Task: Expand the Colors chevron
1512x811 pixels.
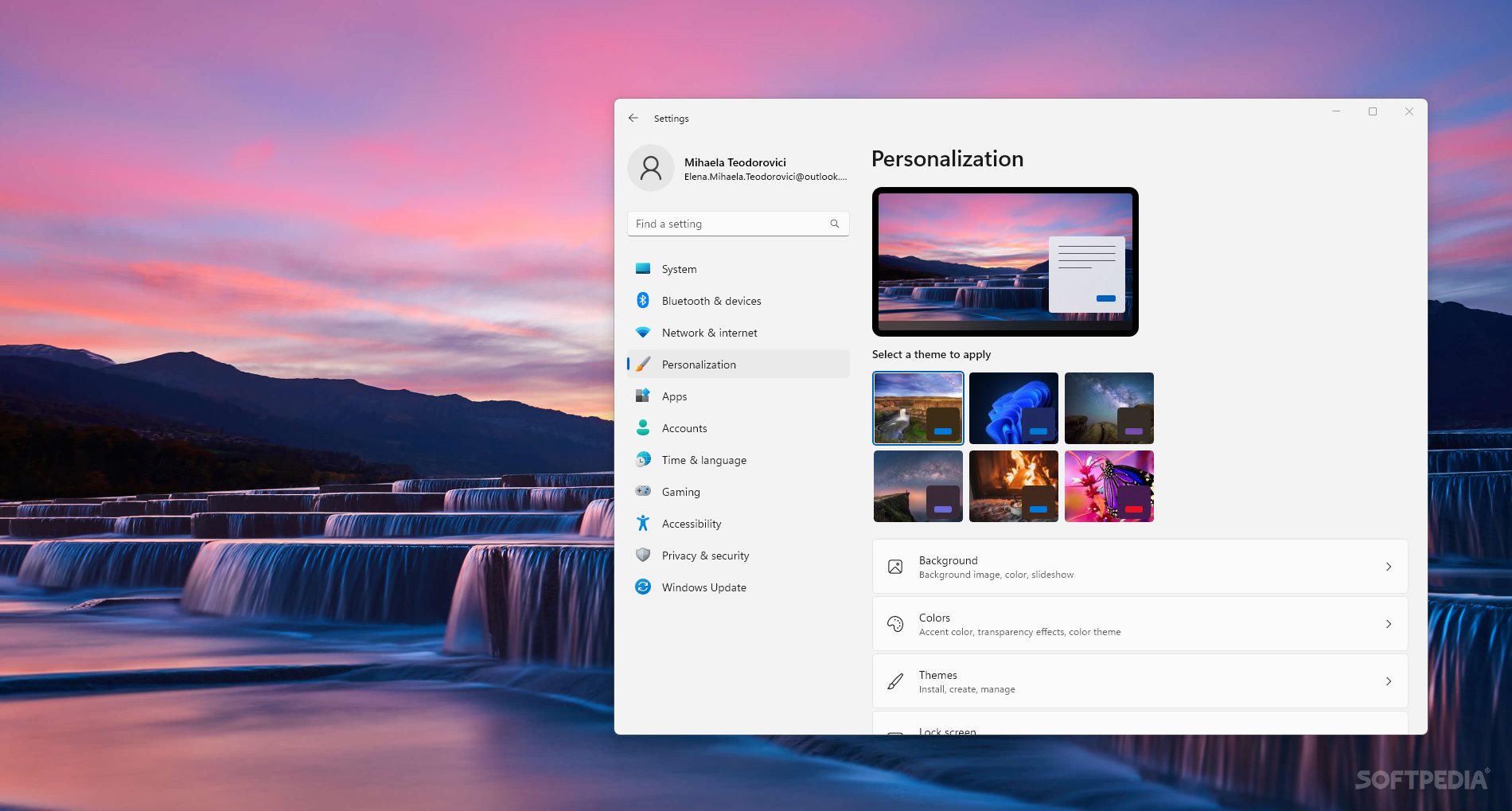Action: click(x=1389, y=624)
